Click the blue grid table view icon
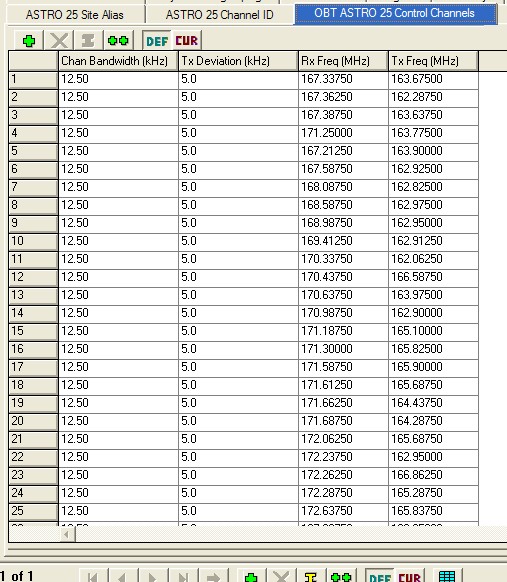The width and height of the screenshot is (507, 582). [x=447, y=577]
